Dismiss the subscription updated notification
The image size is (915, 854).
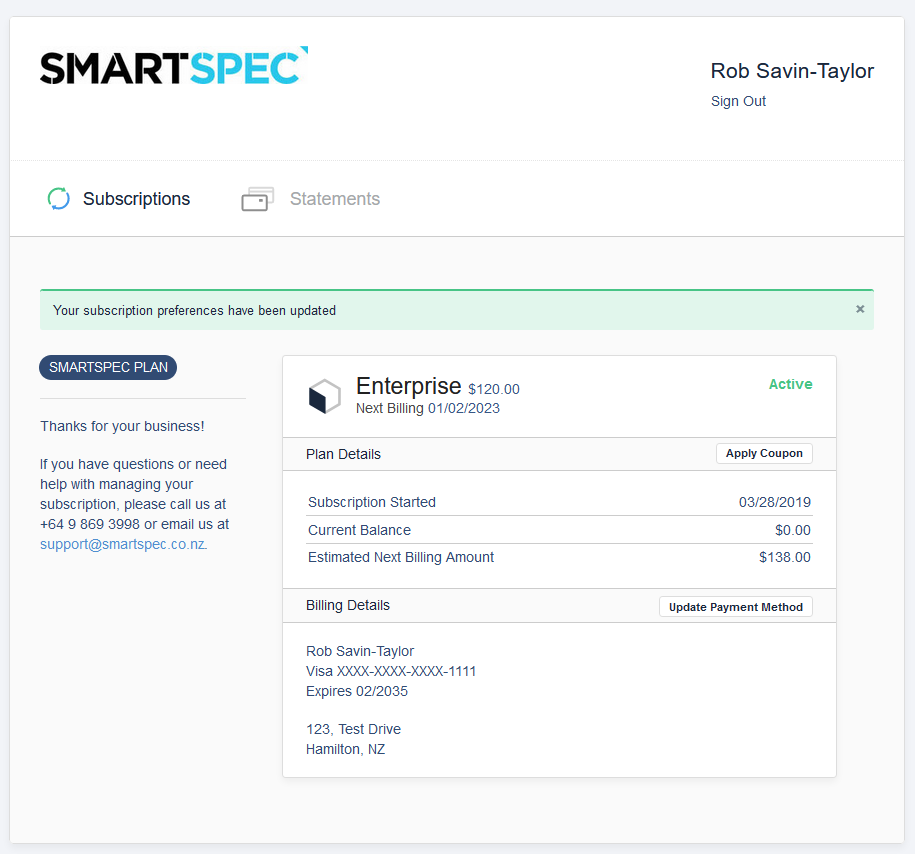click(860, 309)
